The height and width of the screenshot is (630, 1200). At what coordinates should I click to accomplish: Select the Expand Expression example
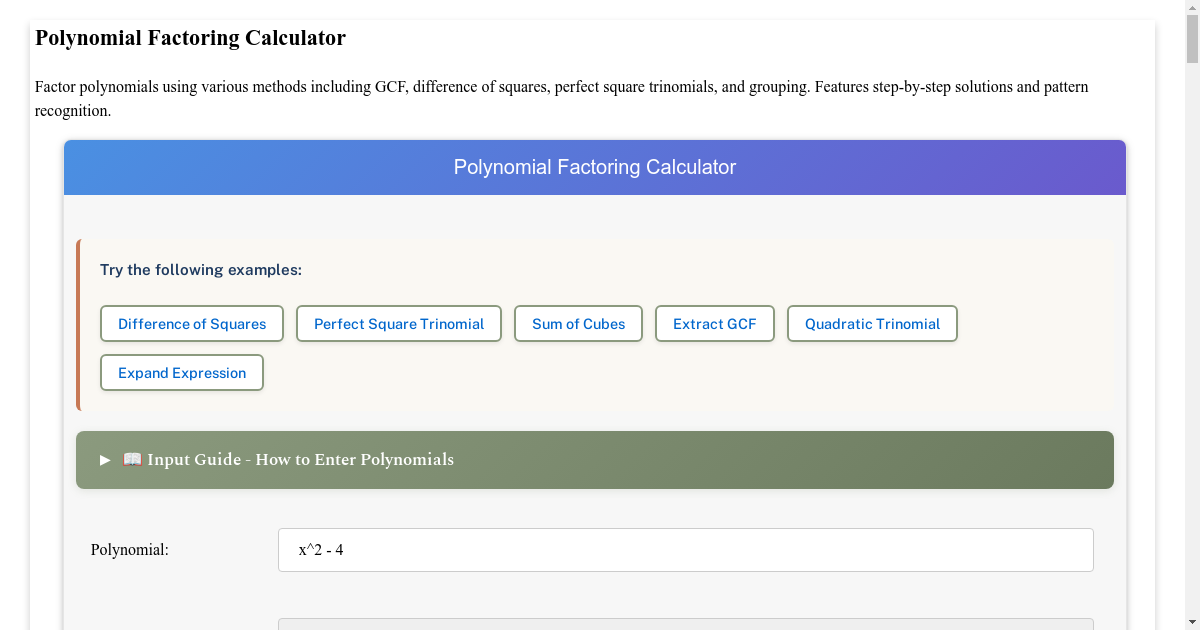181,372
